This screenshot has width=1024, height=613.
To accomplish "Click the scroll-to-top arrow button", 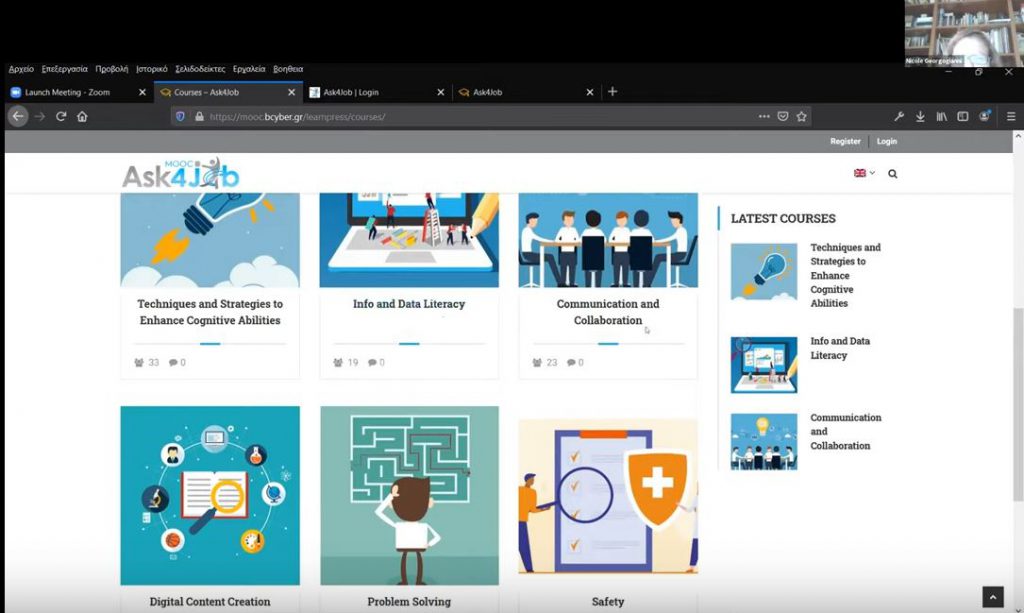I will [x=992, y=597].
